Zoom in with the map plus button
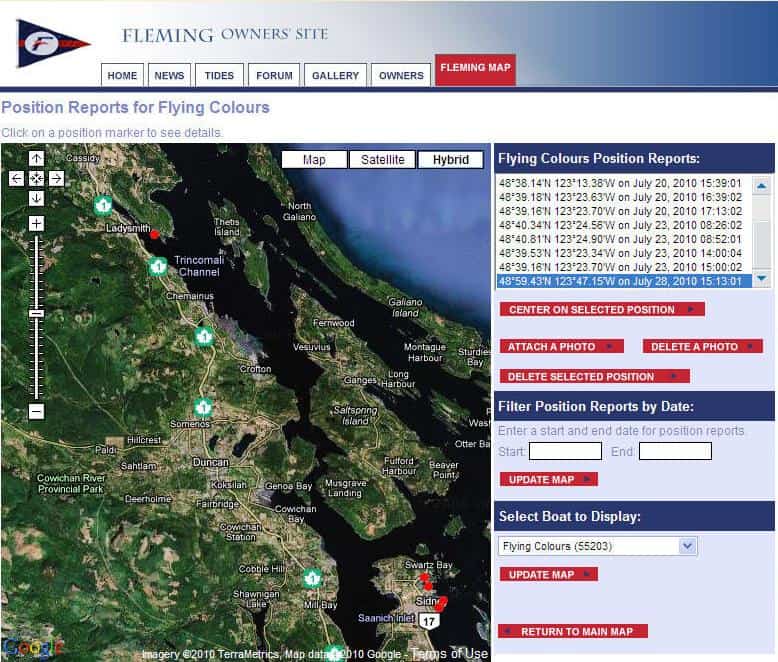The width and height of the screenshot is (778, 662). click(x=36, y=223)
